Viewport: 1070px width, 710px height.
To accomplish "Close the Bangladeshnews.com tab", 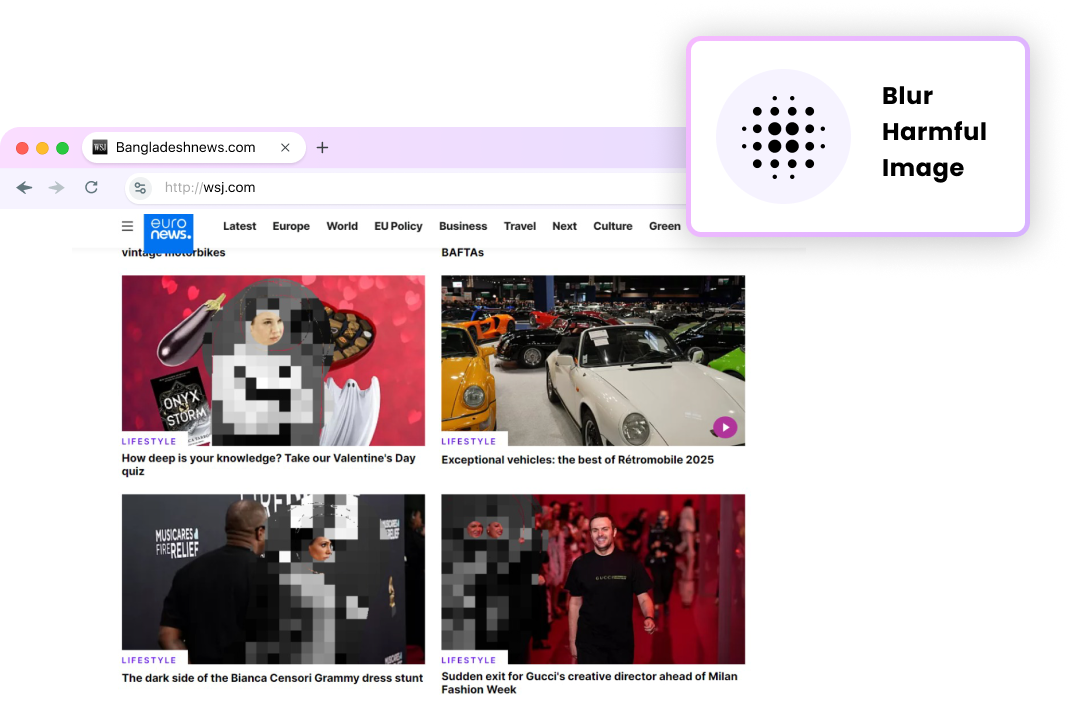I will [x=285, y=147].
